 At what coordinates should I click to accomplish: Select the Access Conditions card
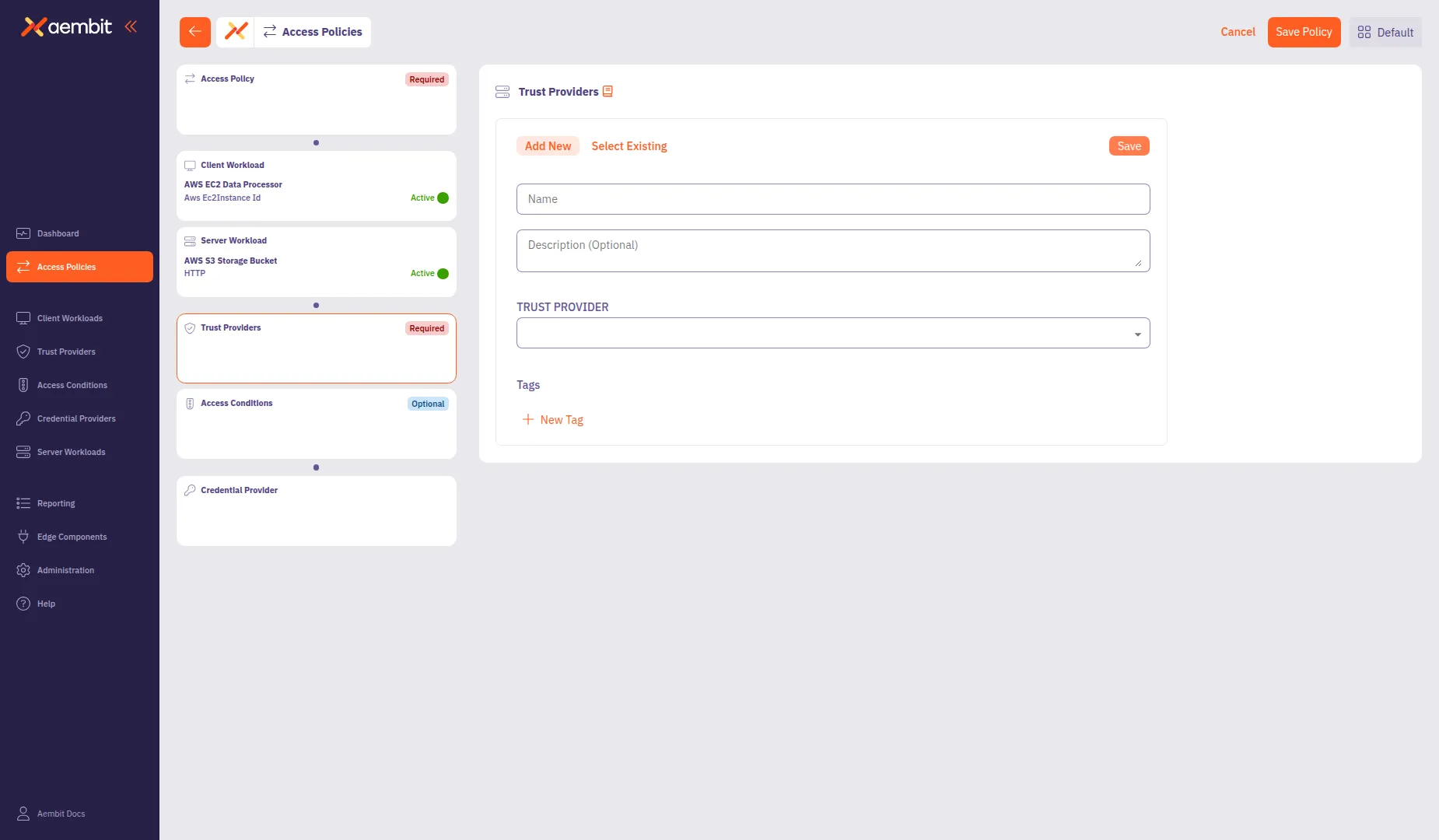[x=316, y=424]
